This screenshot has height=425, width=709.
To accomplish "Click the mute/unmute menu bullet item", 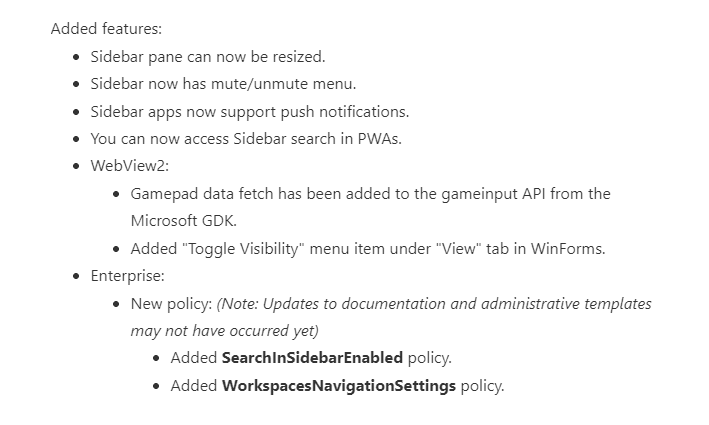I will pyautogui.click(x=223, y=84).
